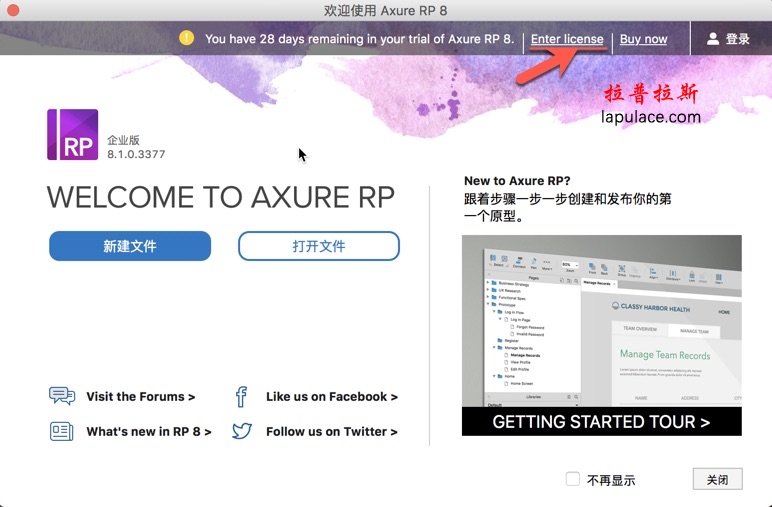
Task: Open an existing file with 打开文件
Action: tap(319, 246)
